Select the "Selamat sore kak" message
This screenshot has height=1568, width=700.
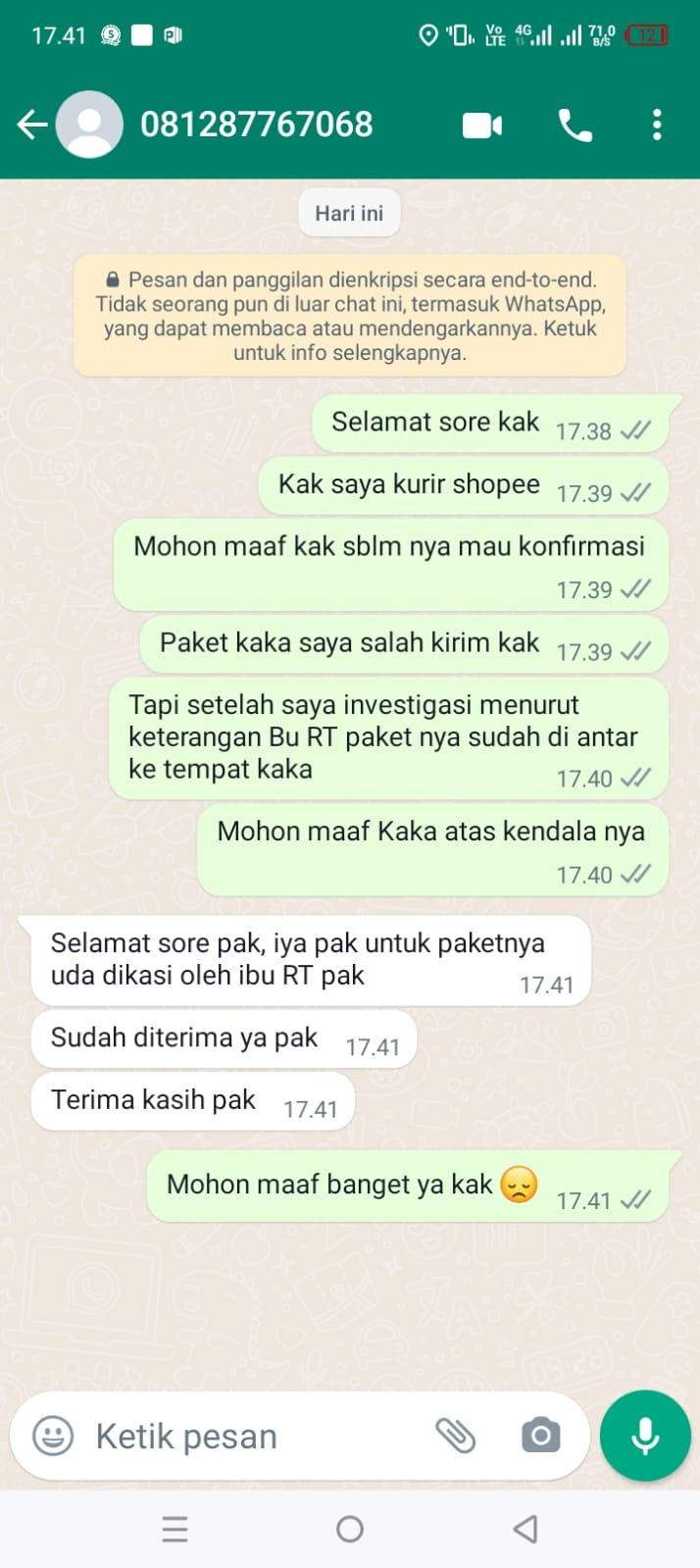coord(490,425)
